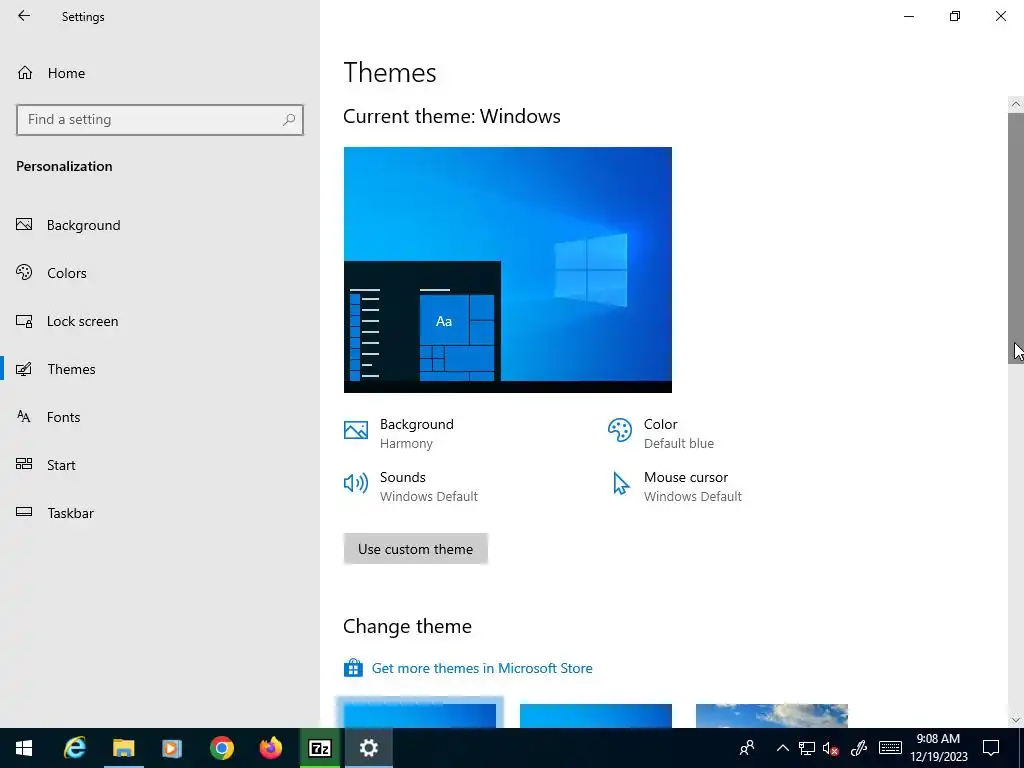1024x768 pixels.
Task: Click the Settings gear taskbar icon
Action: (368, 748)
